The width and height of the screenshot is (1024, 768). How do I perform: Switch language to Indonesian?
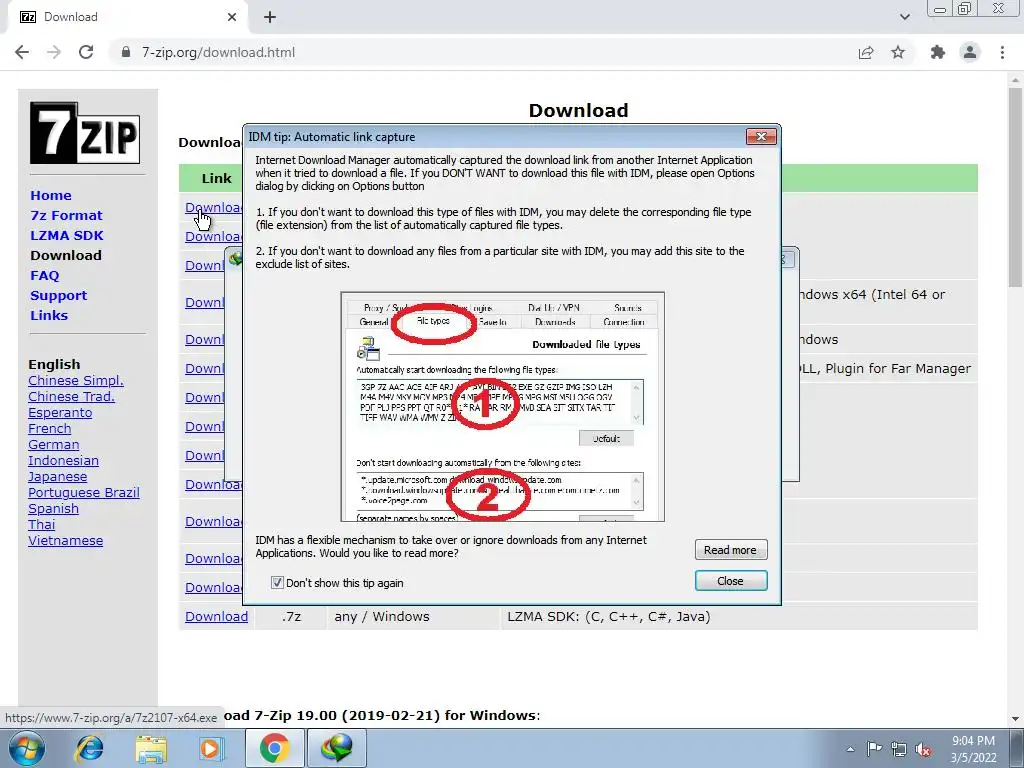[63, 460]
